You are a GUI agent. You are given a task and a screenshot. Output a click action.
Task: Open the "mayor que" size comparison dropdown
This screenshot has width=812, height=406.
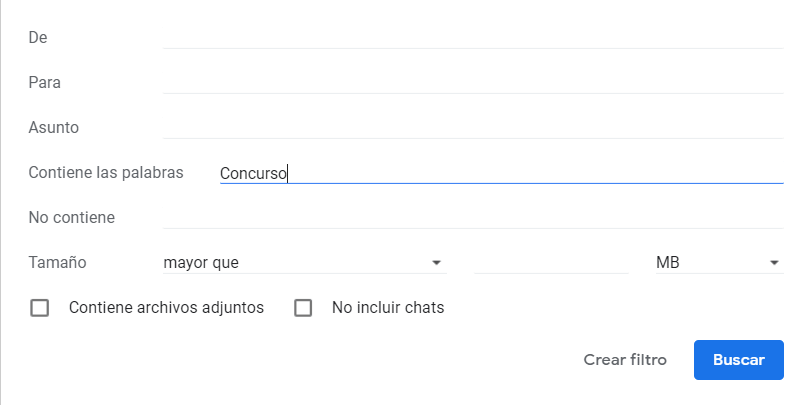[x=300, y=263]
